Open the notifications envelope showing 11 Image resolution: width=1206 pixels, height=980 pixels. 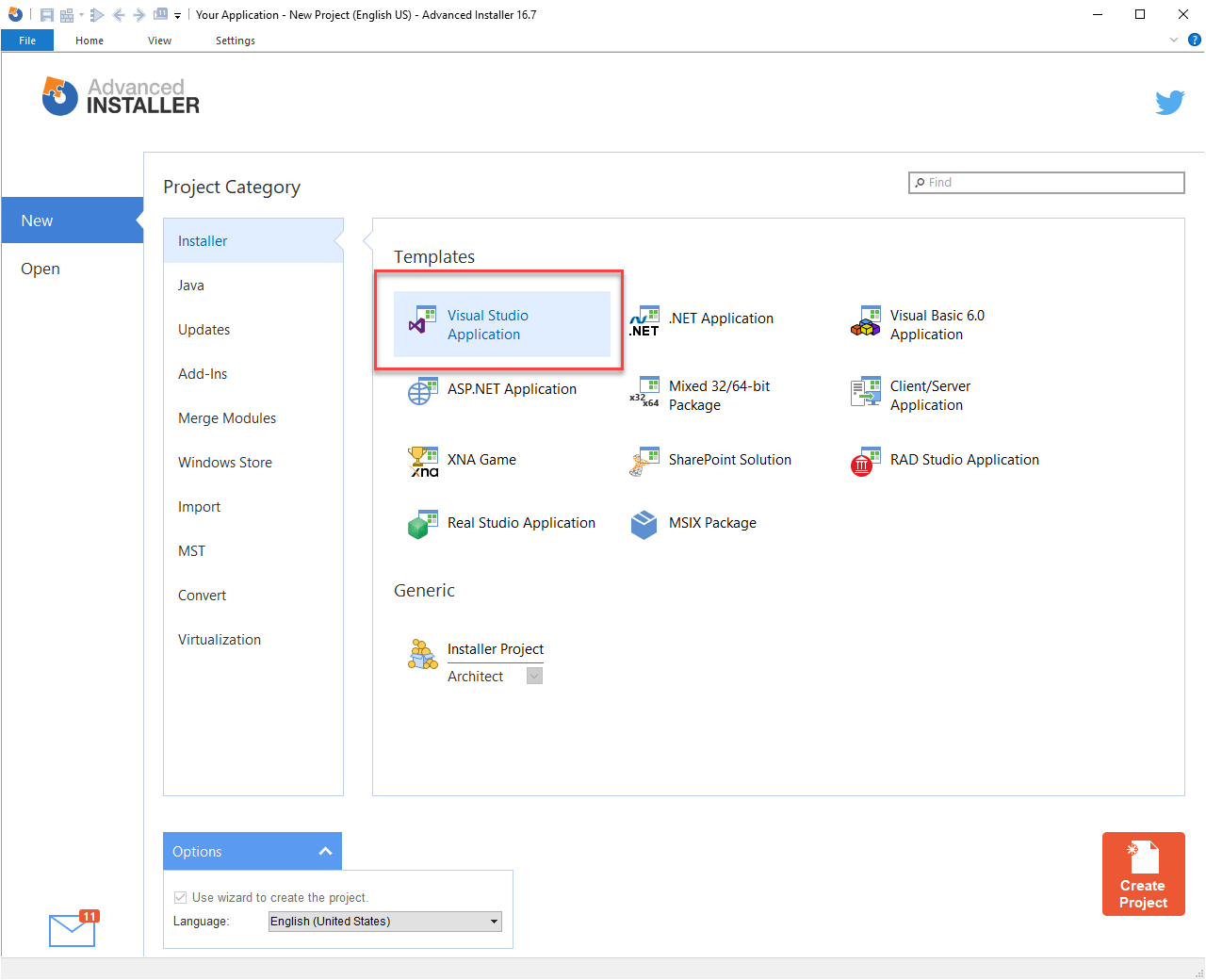[x=72, y=931]
